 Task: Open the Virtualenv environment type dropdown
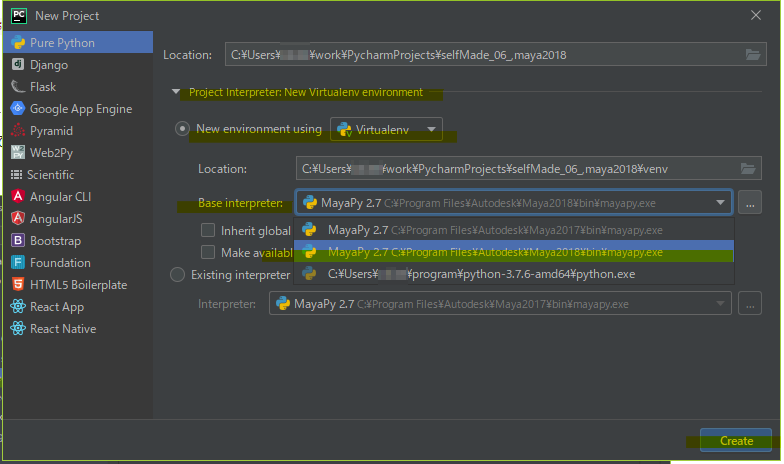(387, 129)
